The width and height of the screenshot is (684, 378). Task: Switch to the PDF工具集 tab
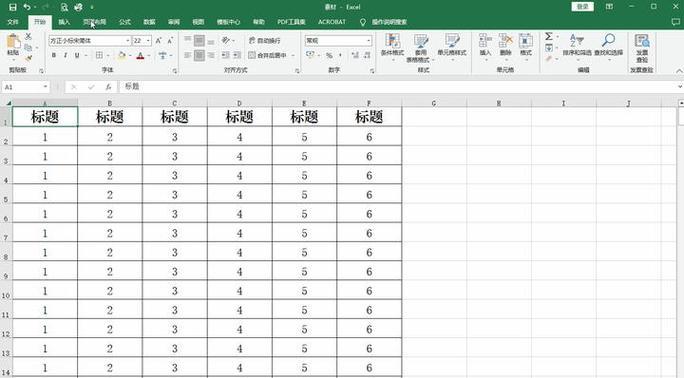point(291,22)
